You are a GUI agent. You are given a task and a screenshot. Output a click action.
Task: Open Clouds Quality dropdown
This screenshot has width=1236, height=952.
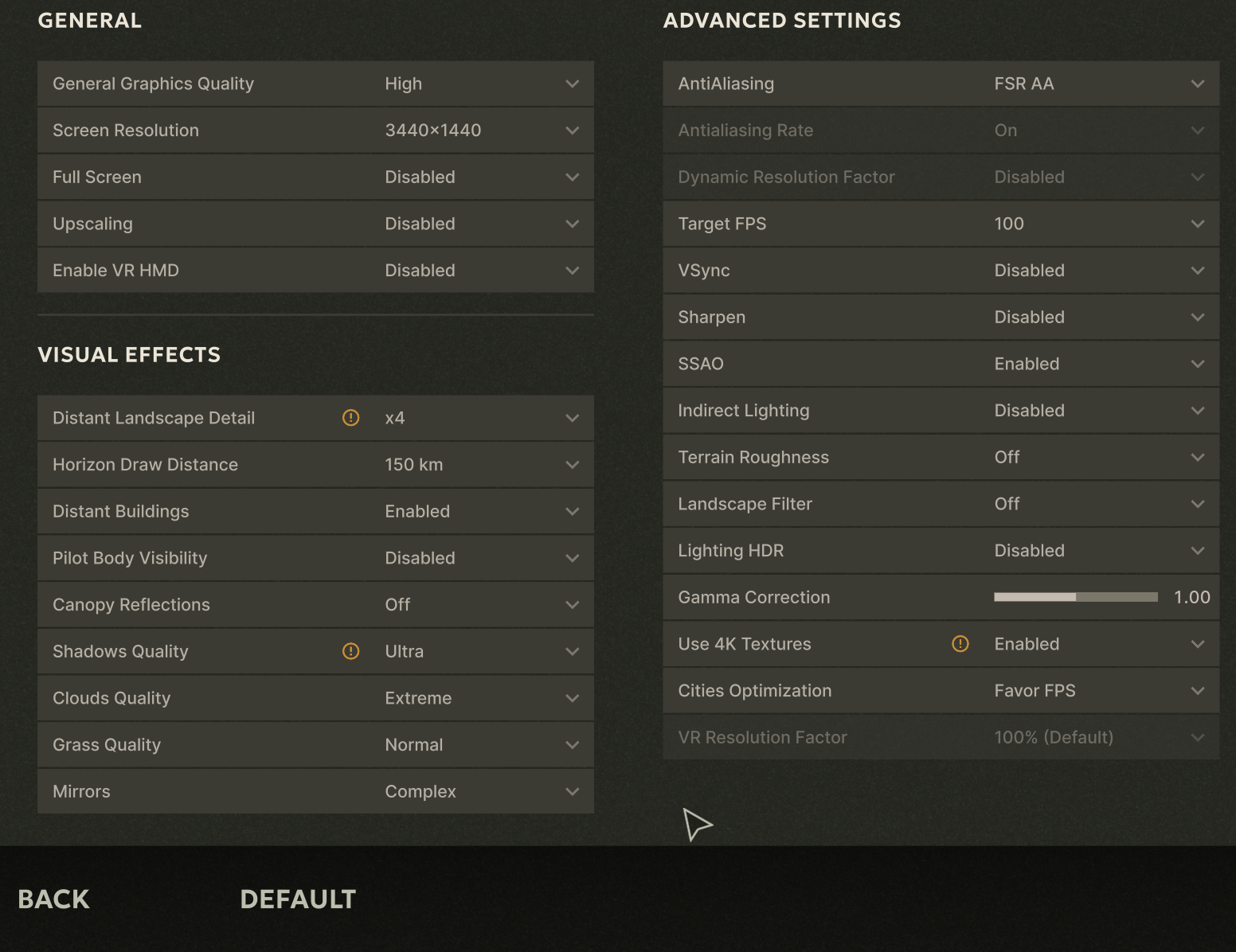click(315, 698)
